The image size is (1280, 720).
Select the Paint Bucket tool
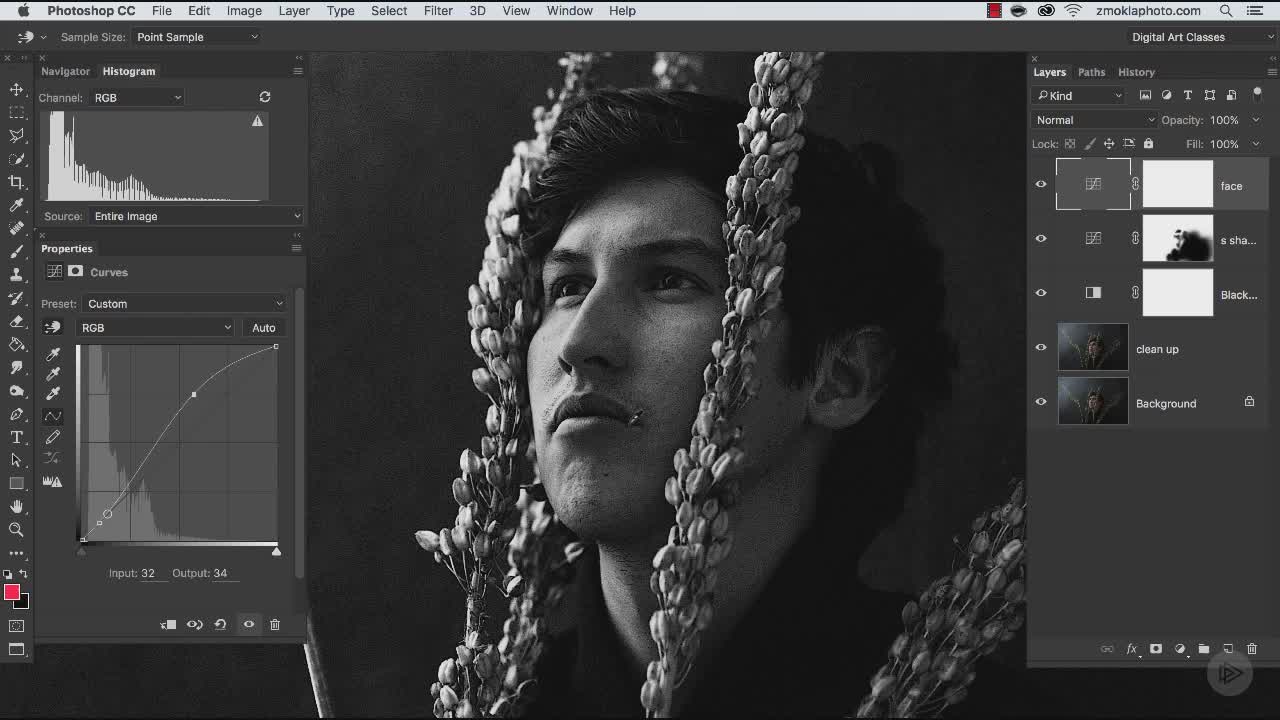[x=17, y=344]
